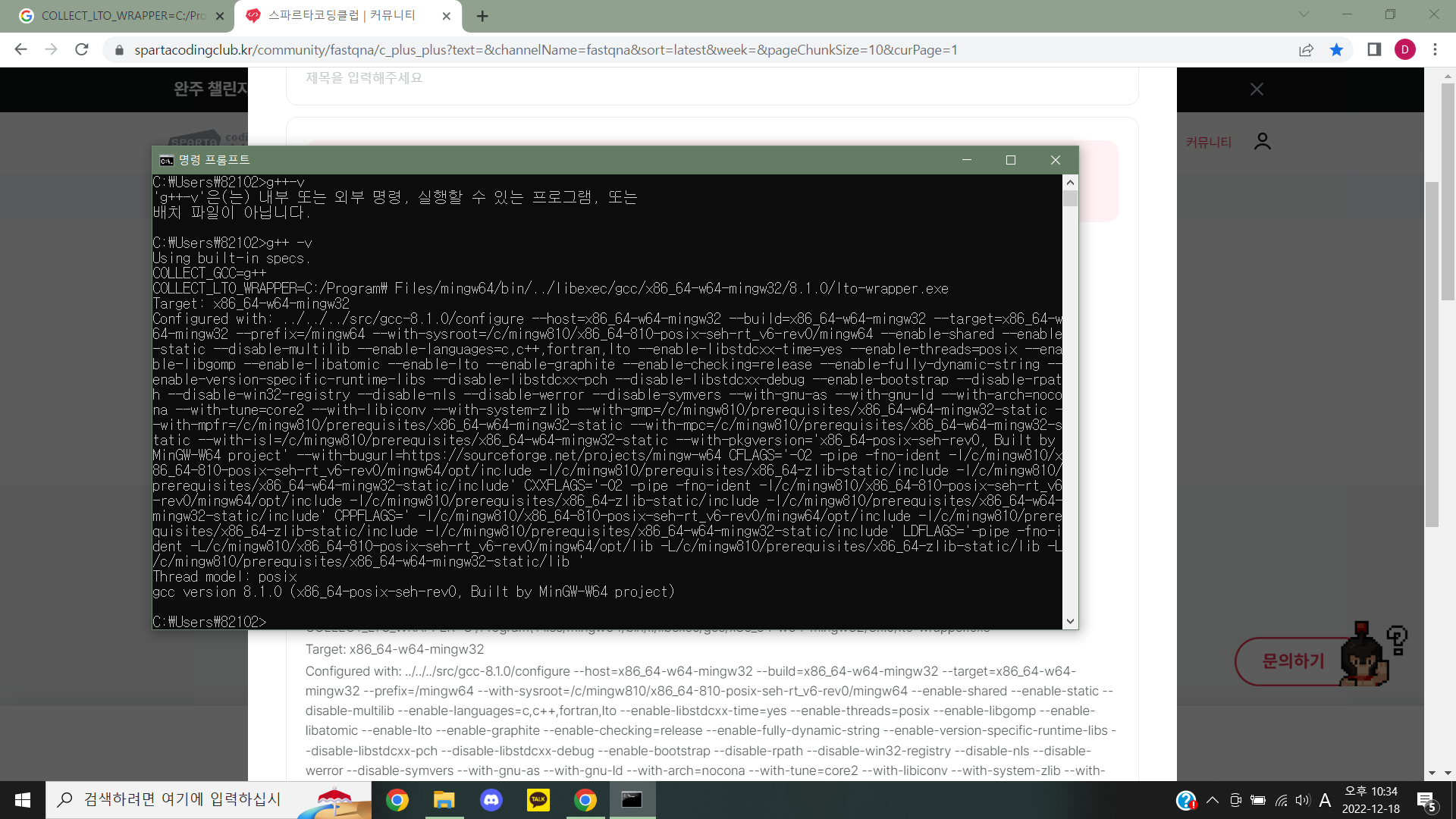Click the 문의하기 inquiry button
Viewport: 1456px width, 819px height.
(x=1293, y=661)
